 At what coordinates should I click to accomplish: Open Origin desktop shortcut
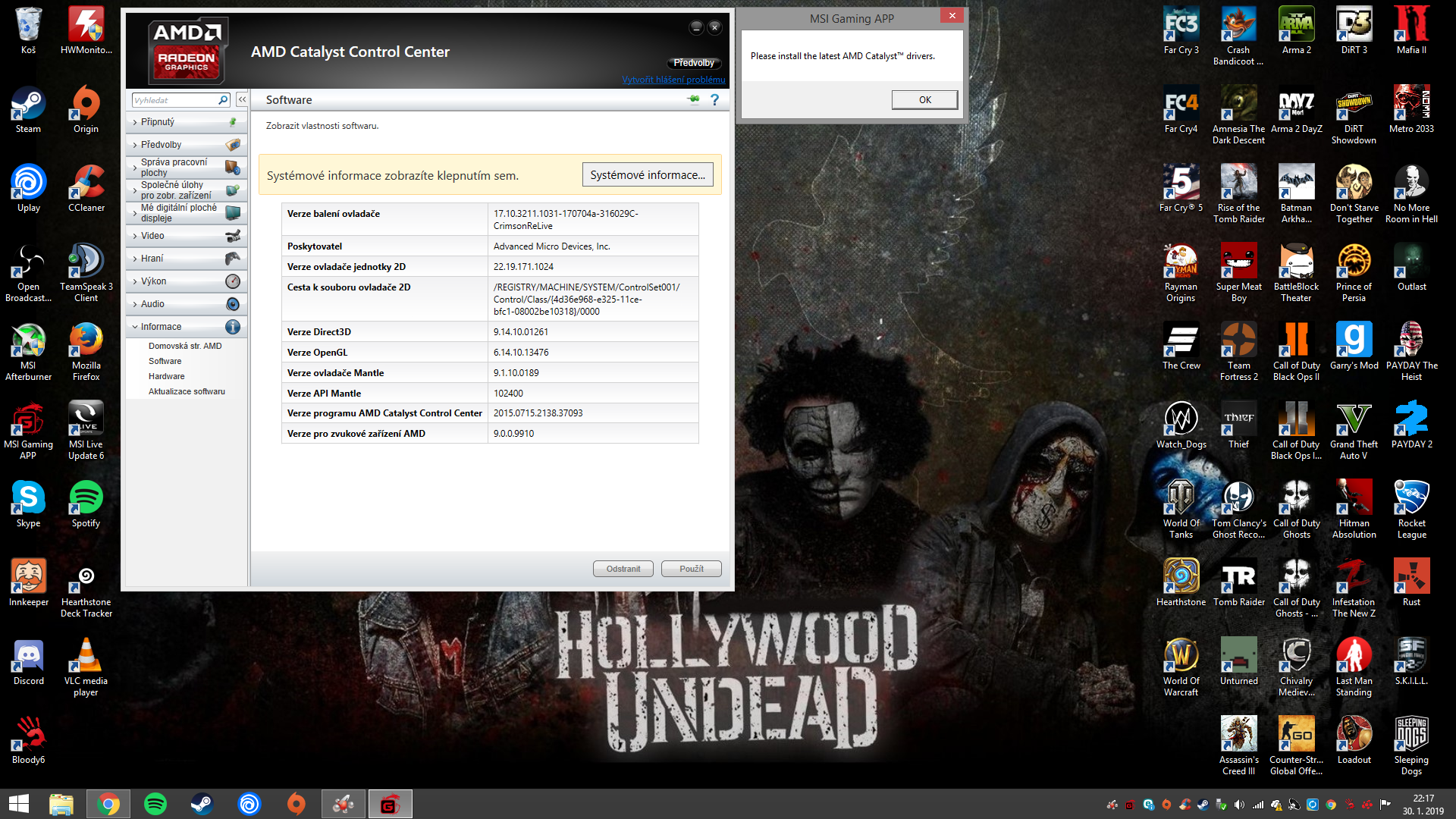pyautogui.click(x=86, y=110)
